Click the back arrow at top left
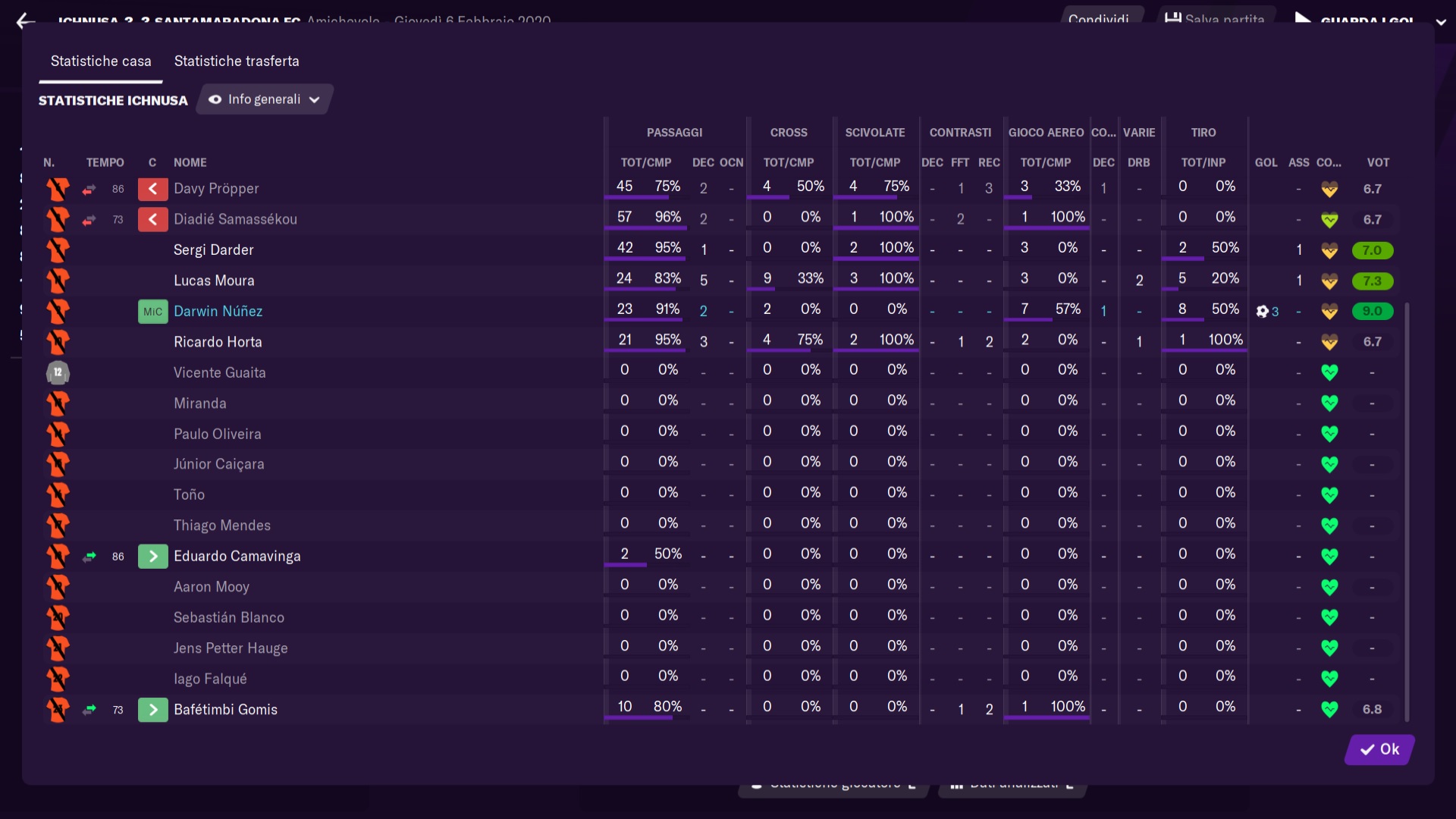This screenshot has height=819, width=1456. coord(26,21)
